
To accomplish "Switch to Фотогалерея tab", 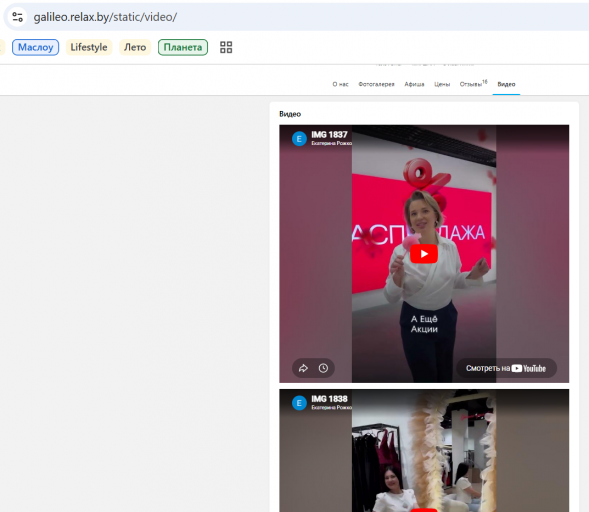I will (x=376, y=84).
